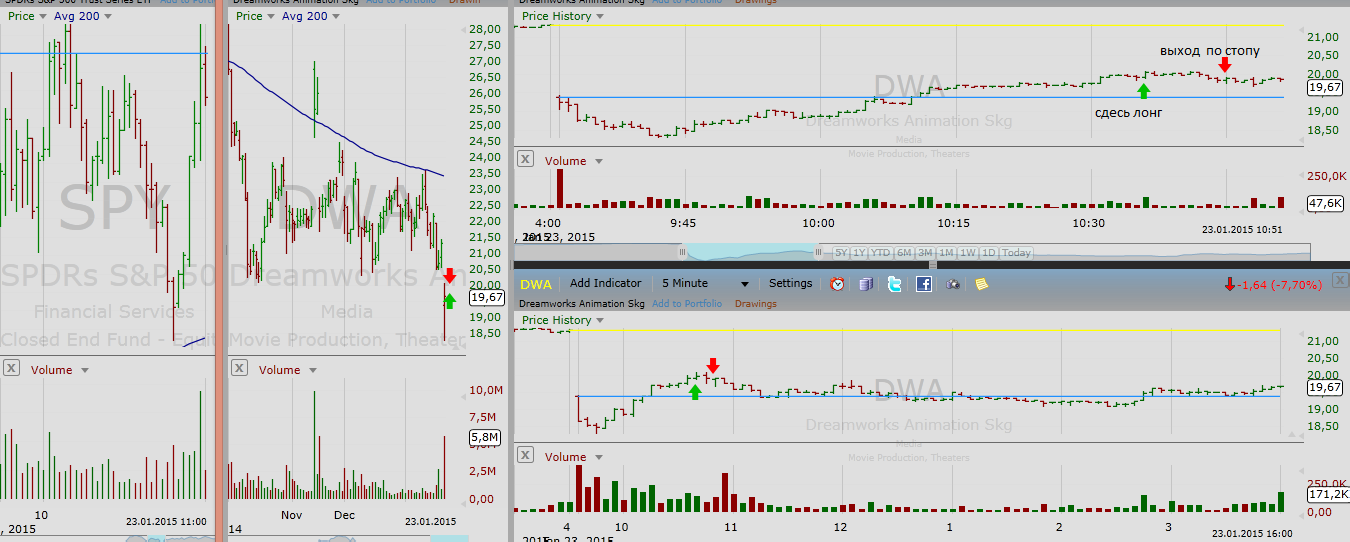Click the 23.01.2015 11:00 timestamp on SPY chart
The image size is (1350, 542).
point(166,521)
